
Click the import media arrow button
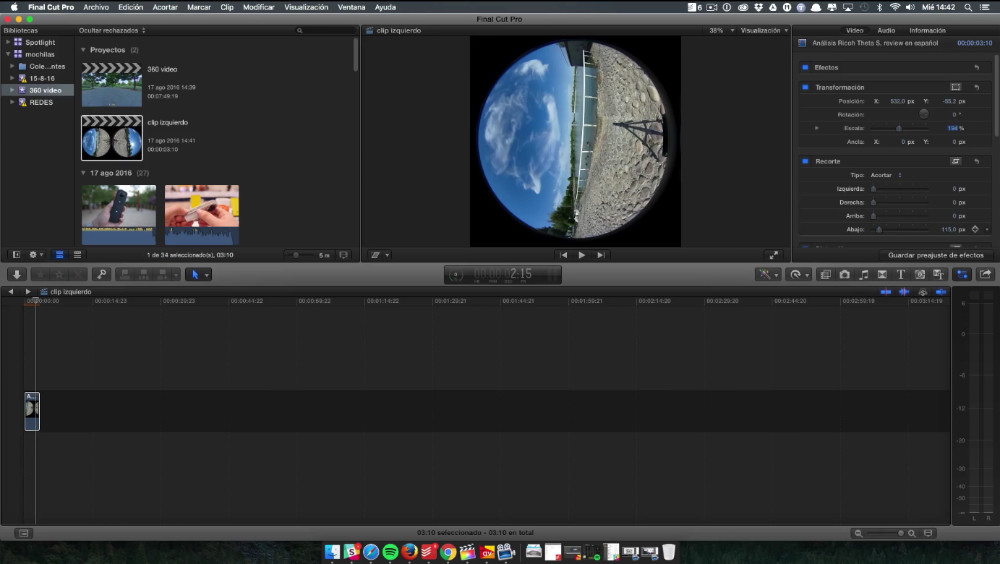coord(17,274)
